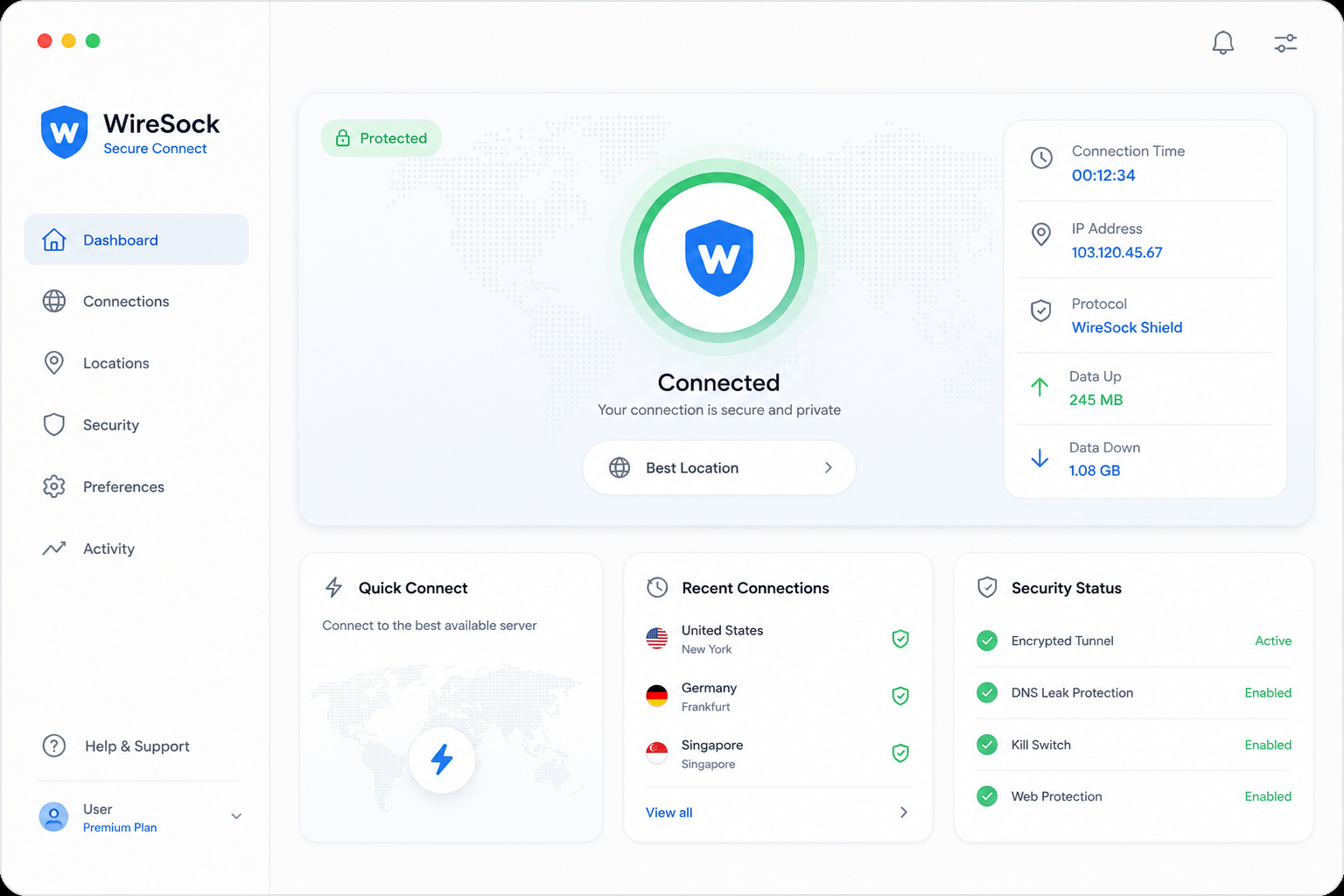Click the WireSock Shield protocol value
The width and height of the screenshot is (1344, 896).
(x=1127, y=327)
